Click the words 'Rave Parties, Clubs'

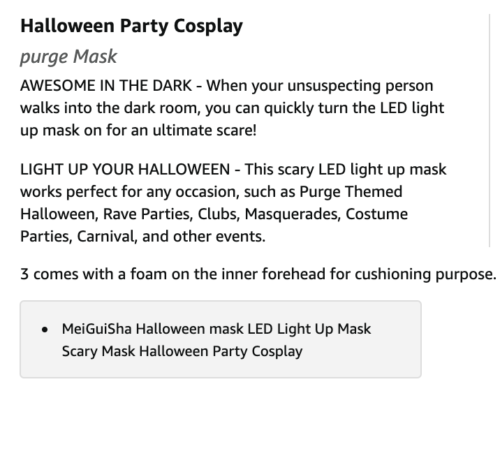pos(172,214)
